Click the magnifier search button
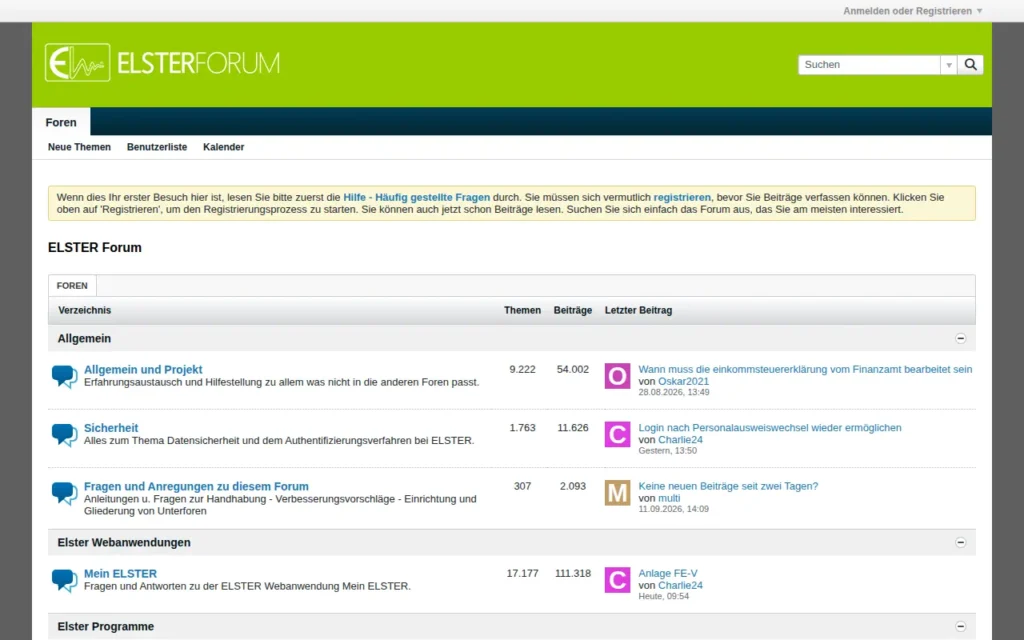Screen dimensions: 1024x640 click(970, 65)
